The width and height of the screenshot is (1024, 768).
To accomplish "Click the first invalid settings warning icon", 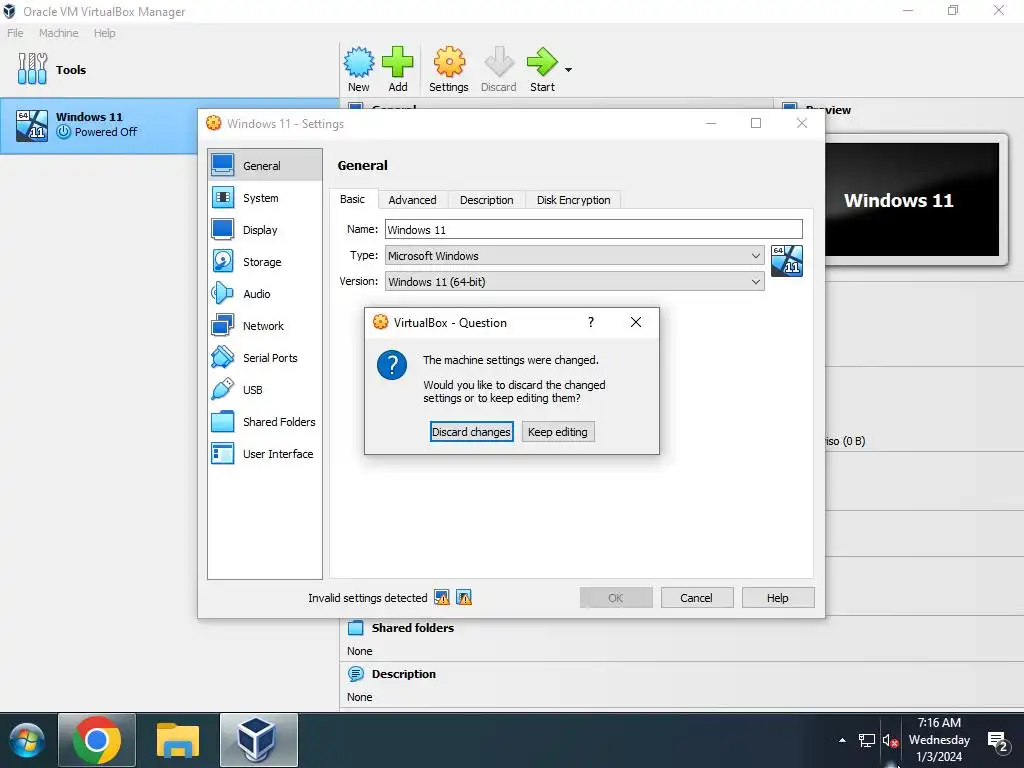I will point(442,598).
